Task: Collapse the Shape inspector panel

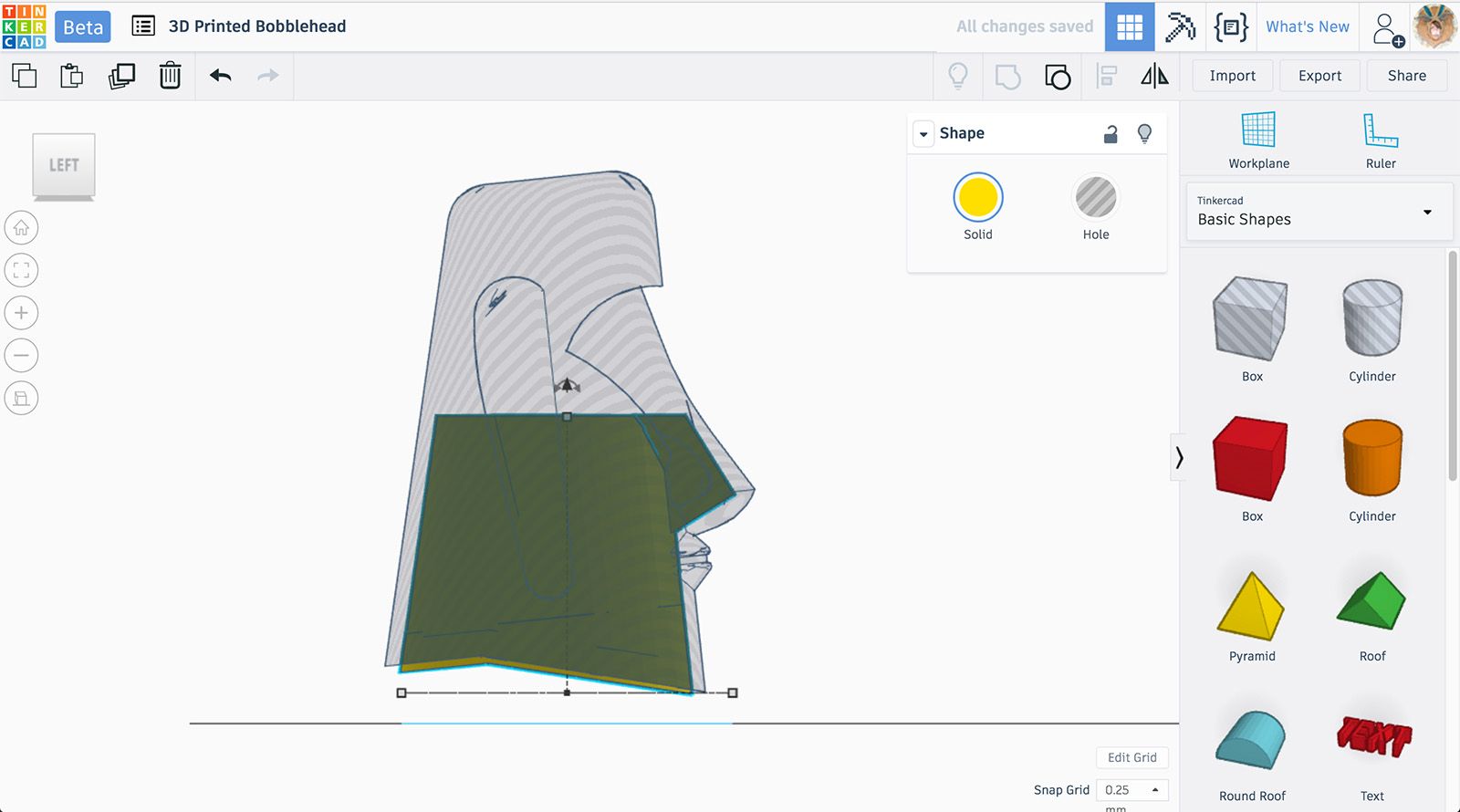Action: click(x=923, y=134)
